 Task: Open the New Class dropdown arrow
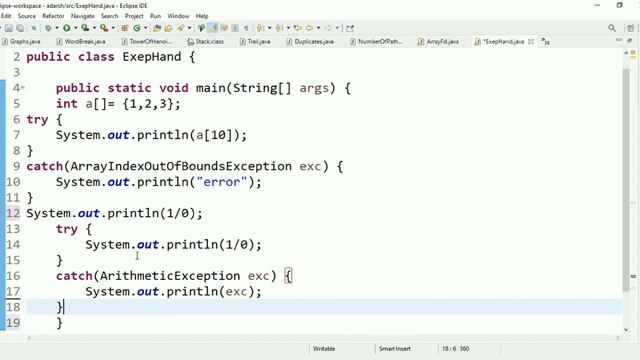tap(146, 28)
